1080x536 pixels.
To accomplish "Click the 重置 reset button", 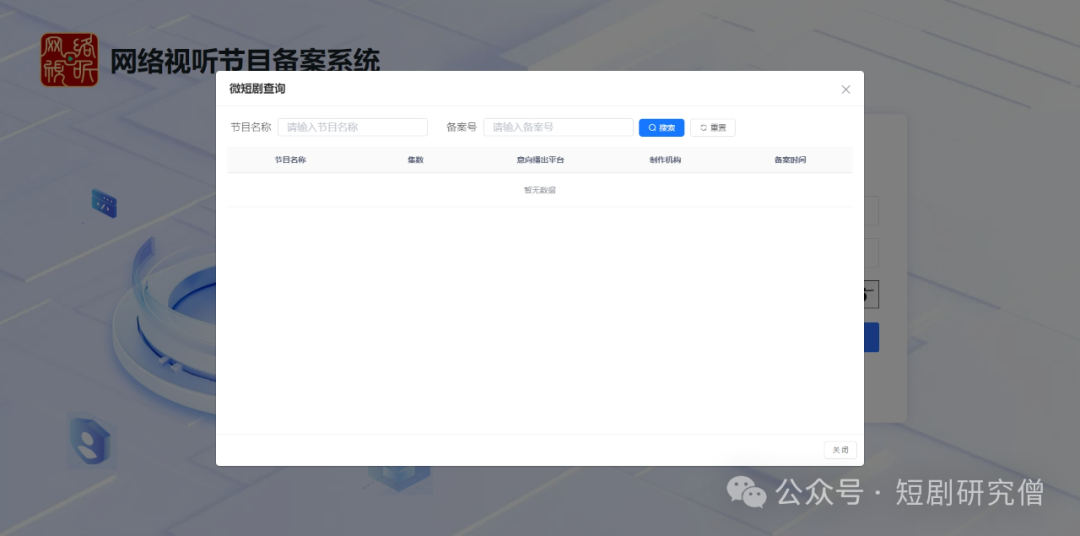I will coord(713,127).
